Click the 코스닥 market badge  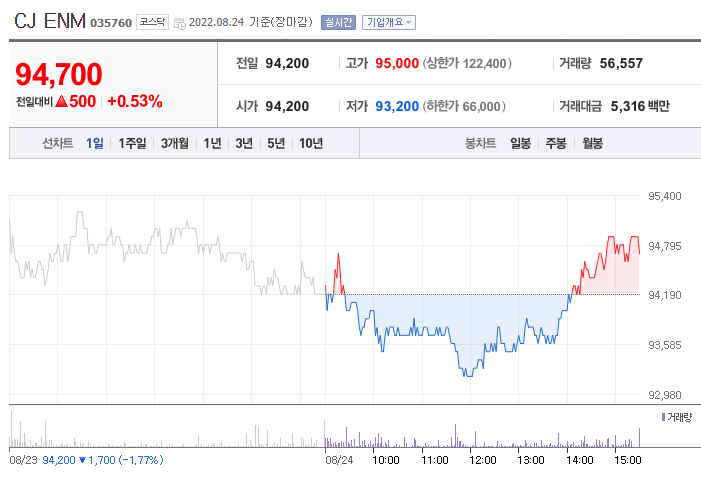[x=152, y=22]
